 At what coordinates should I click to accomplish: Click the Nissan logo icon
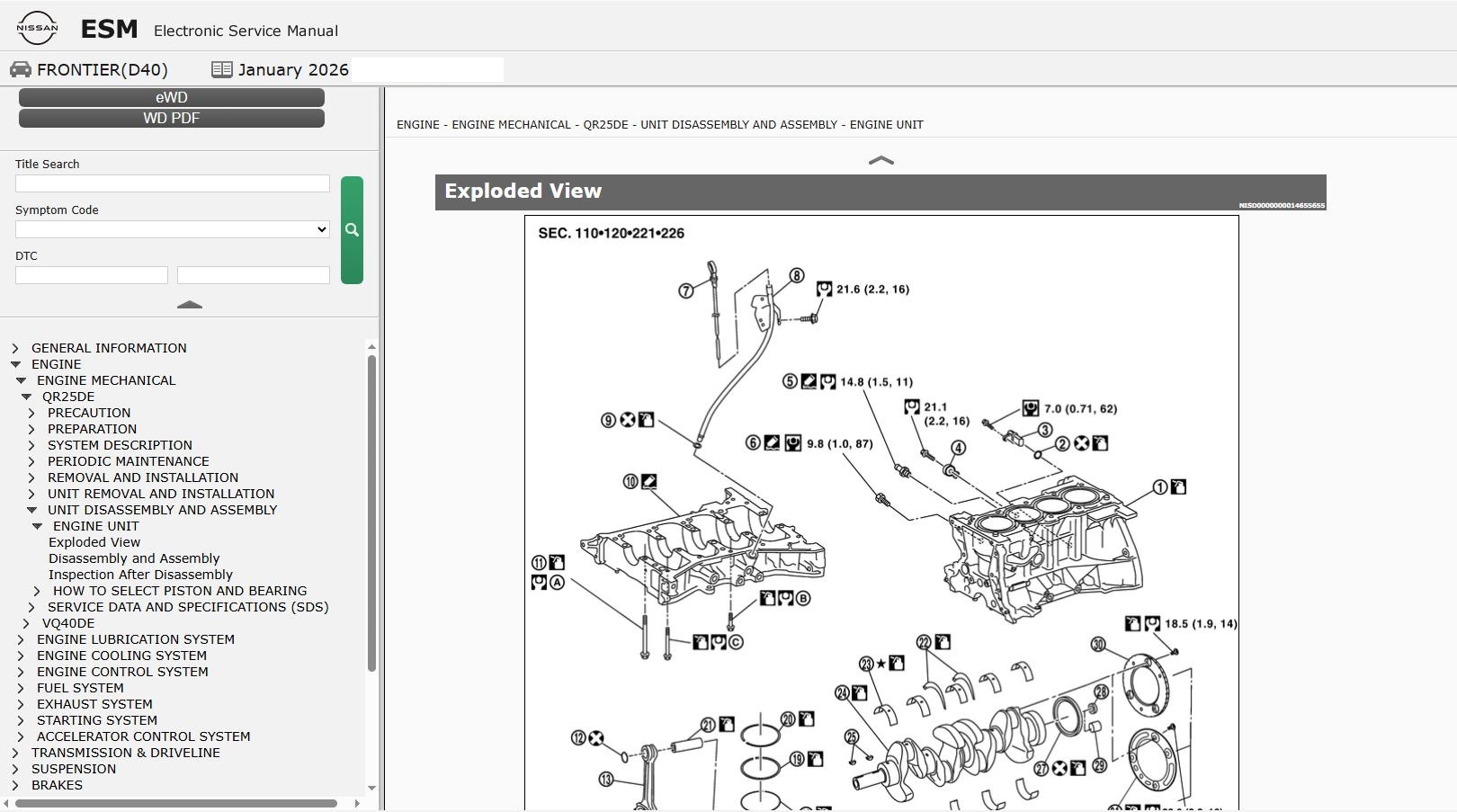click(37, 28)
